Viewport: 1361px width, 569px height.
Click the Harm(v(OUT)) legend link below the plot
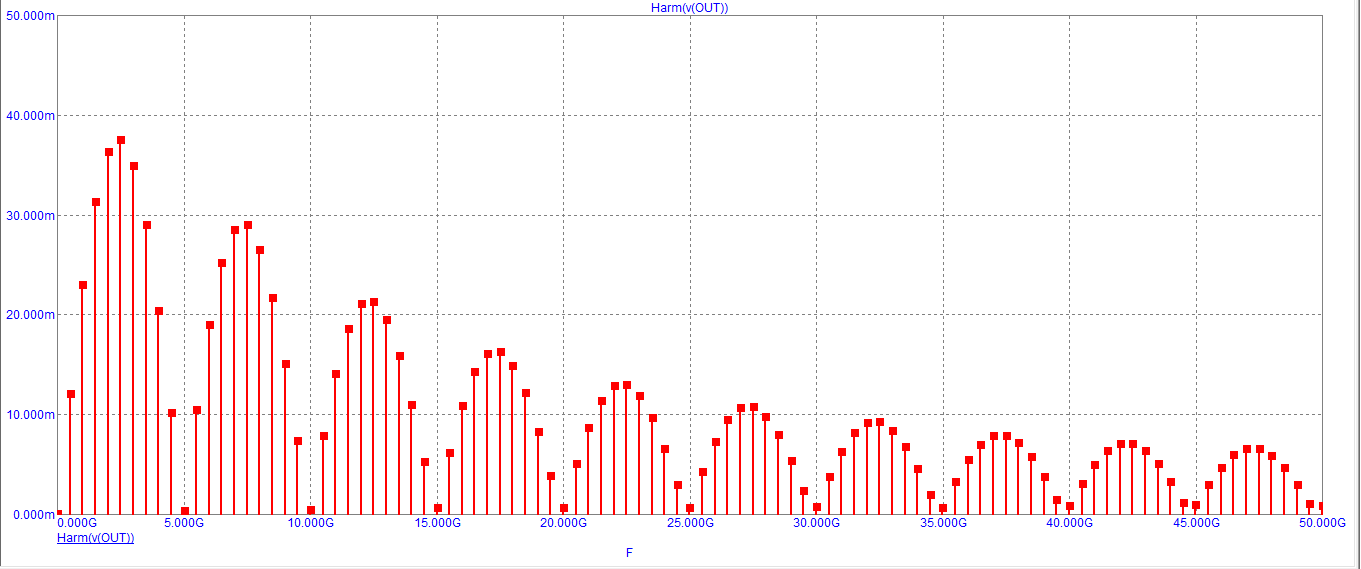tap(96, 538)
